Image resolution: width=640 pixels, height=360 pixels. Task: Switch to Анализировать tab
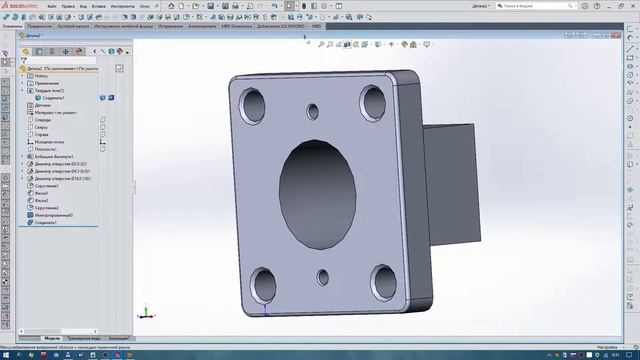point(202,26)
